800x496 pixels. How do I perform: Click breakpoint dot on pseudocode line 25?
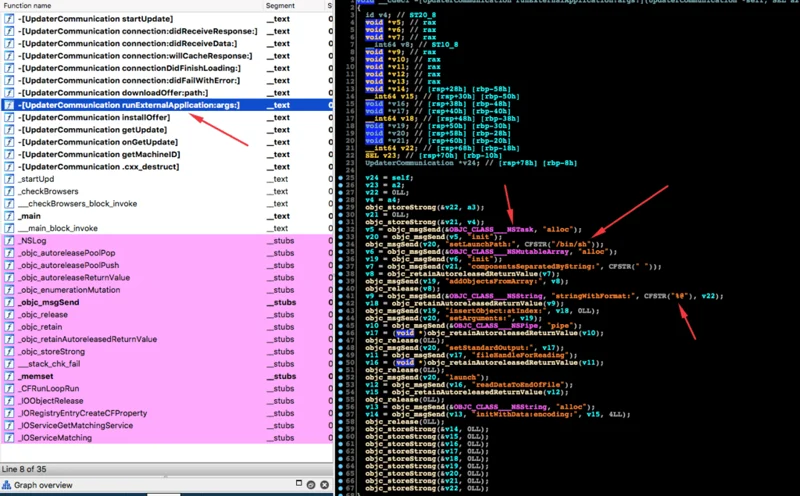point(340,178)
